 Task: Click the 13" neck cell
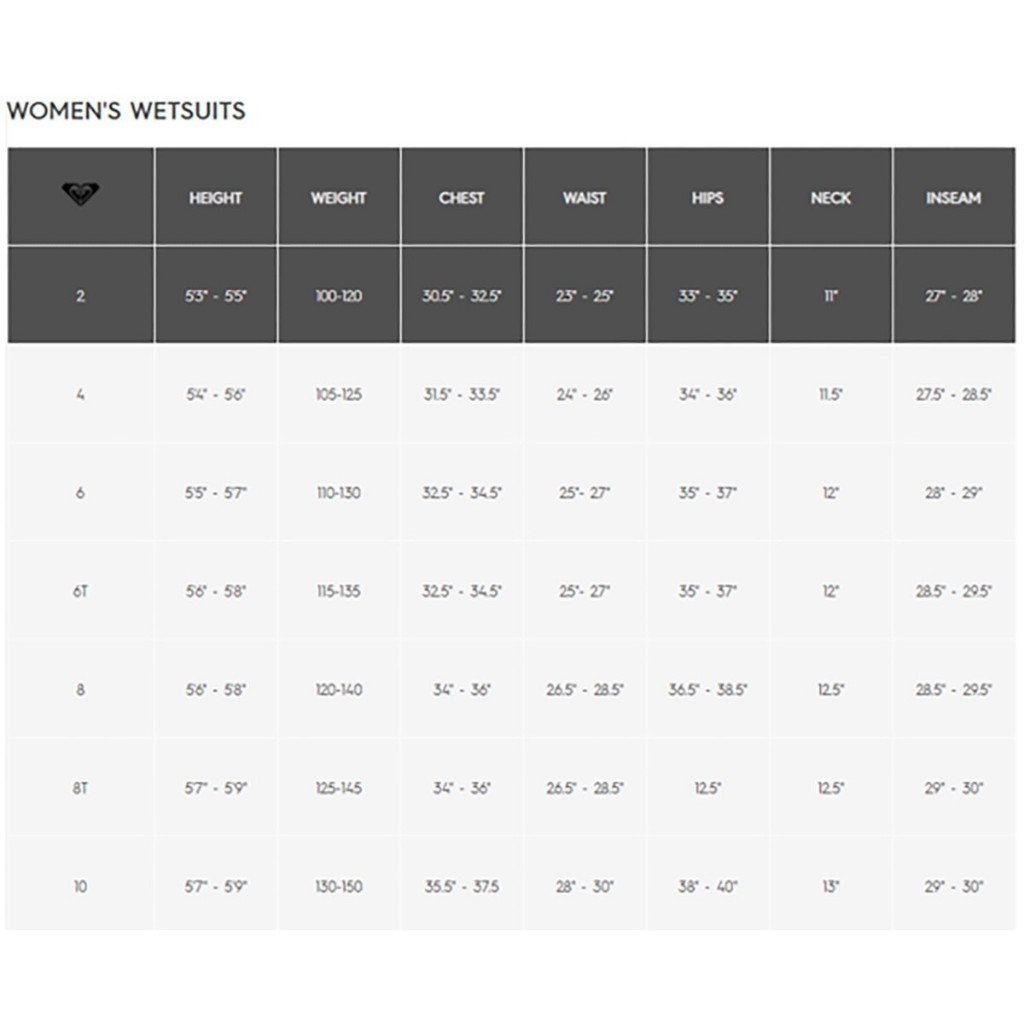tap(830, 886)
